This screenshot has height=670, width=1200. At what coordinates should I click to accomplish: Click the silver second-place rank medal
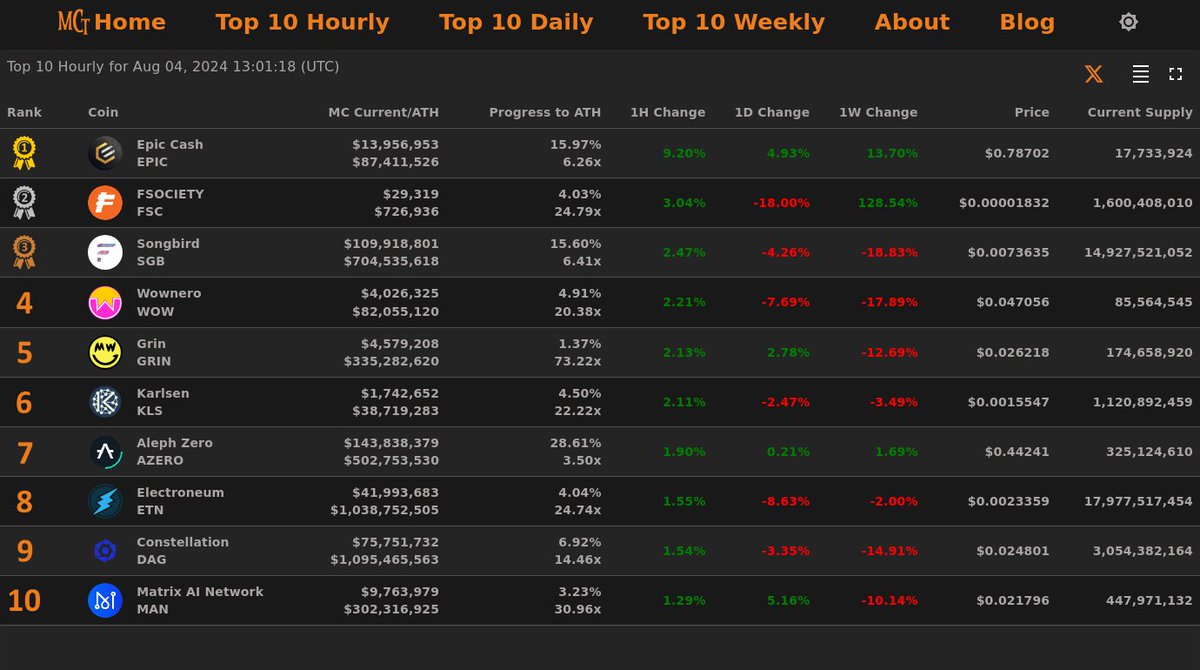point(24,203)
